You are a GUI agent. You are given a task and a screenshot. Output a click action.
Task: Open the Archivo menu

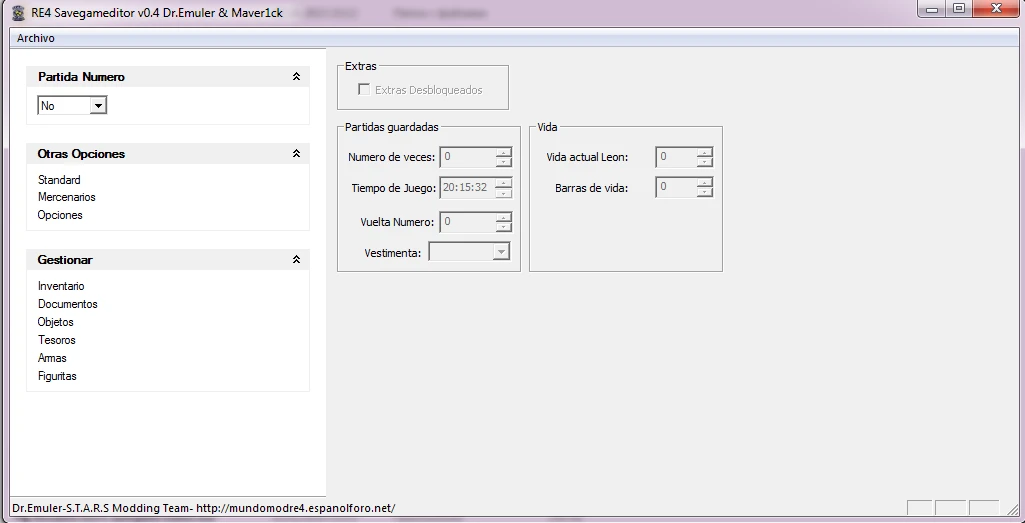click(x=36, y=39)
